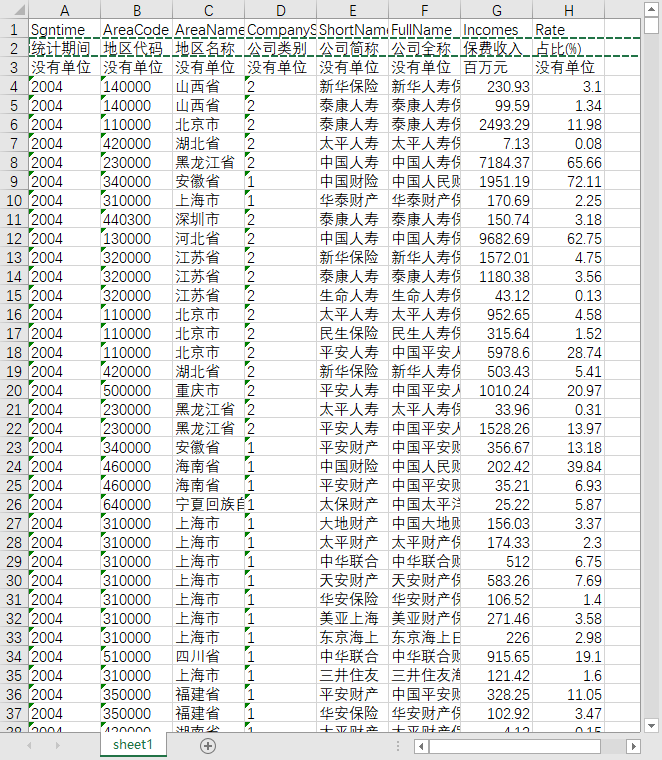Viewport: 662px width, 760px height.
Task: Click sheet tab bar resize handle dots
Action: click(398, 746)
